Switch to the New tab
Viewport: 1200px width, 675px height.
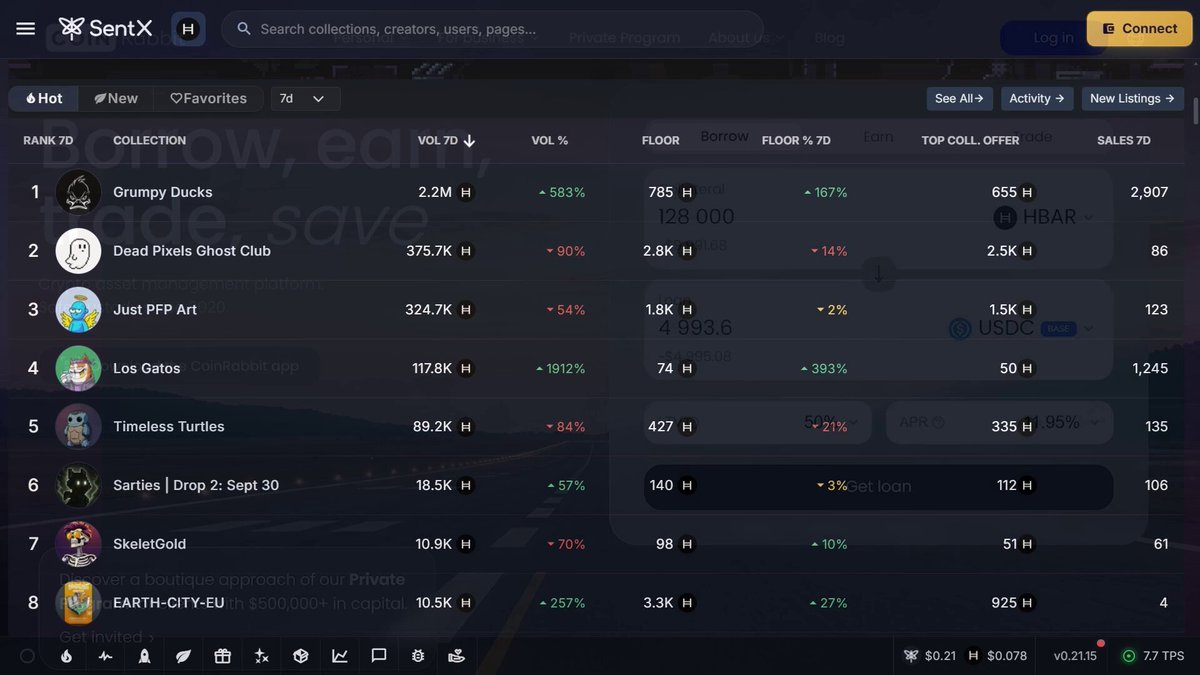coord(116,99)
